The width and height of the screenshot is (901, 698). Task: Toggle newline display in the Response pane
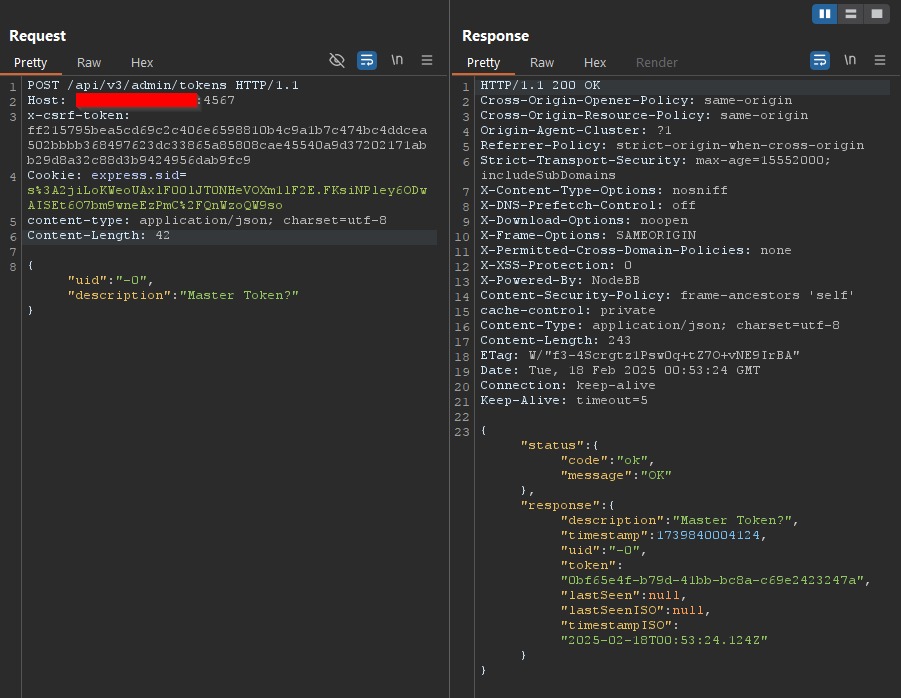click(848, 60)
